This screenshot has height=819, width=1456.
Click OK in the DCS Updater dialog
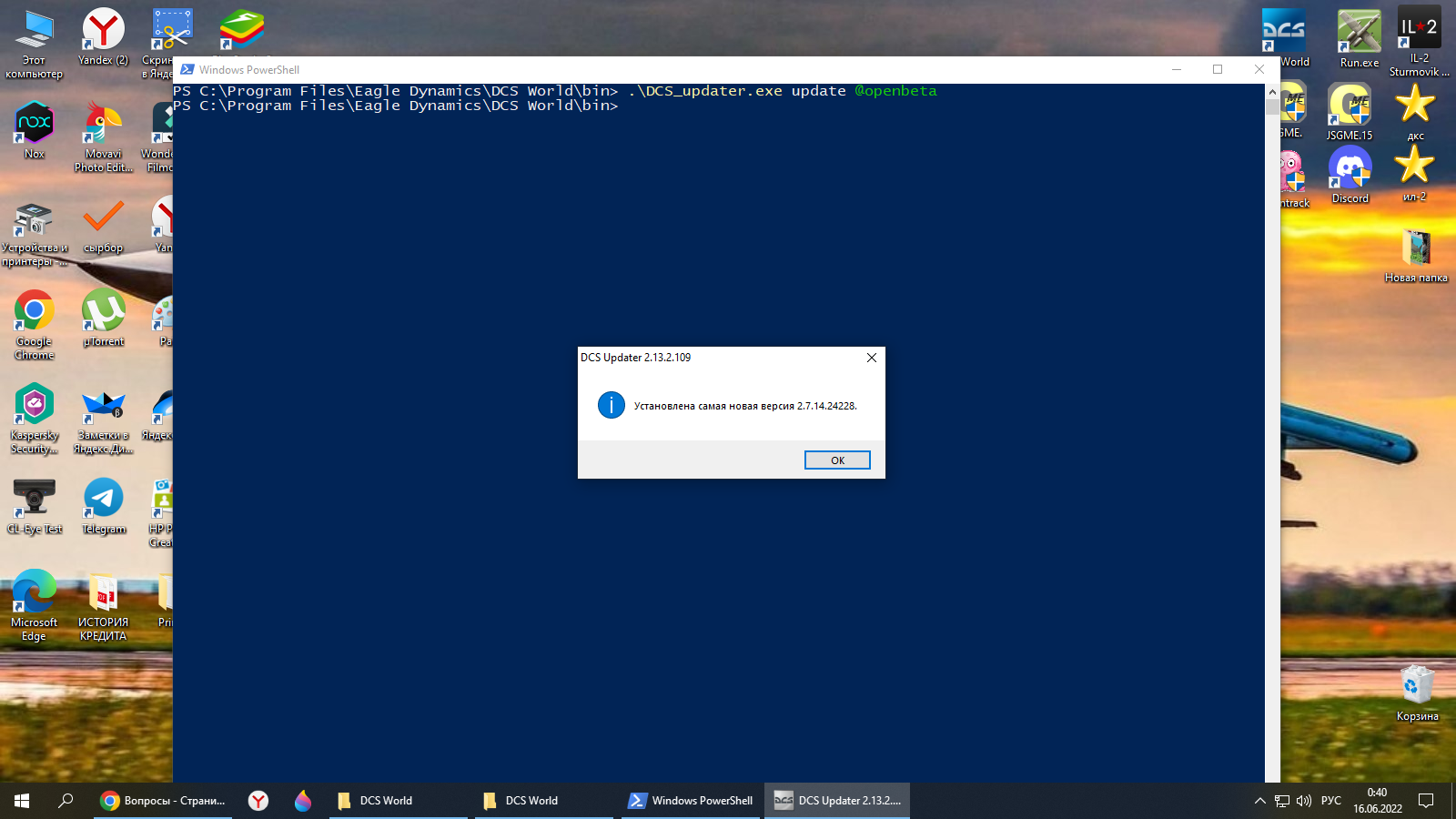(837, 460)
